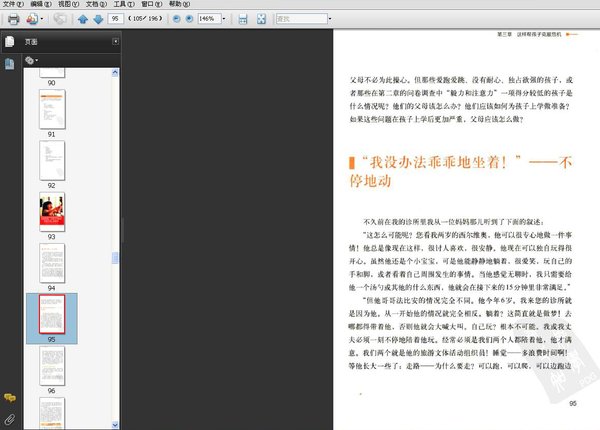Go to the next page with the down arrow
Viewport: 600px width, 430px height.
98,19
